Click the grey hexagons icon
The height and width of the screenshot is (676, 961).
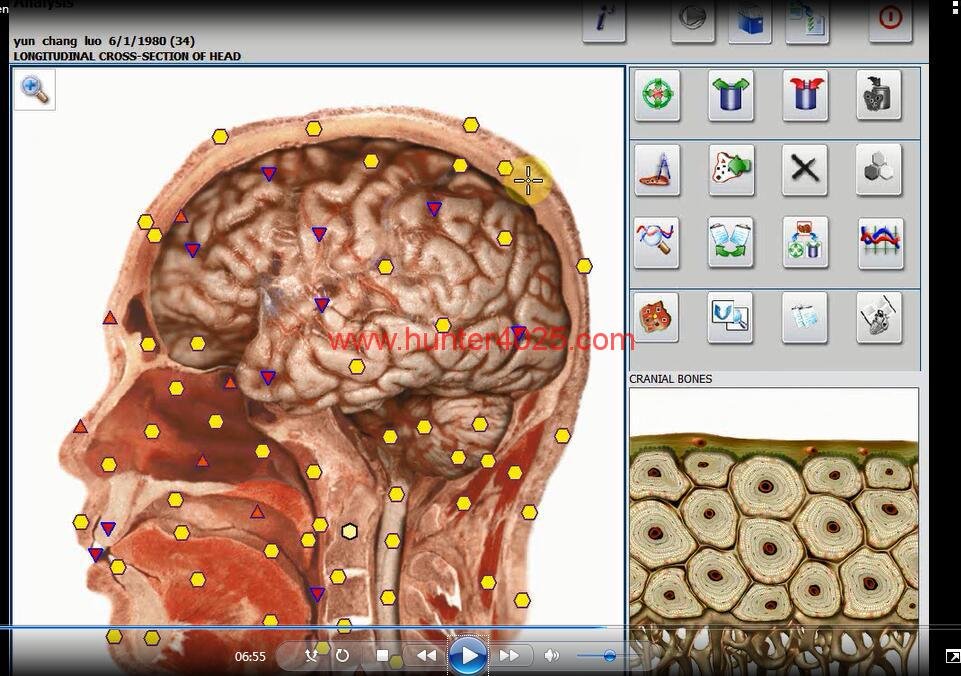(879, 169)
